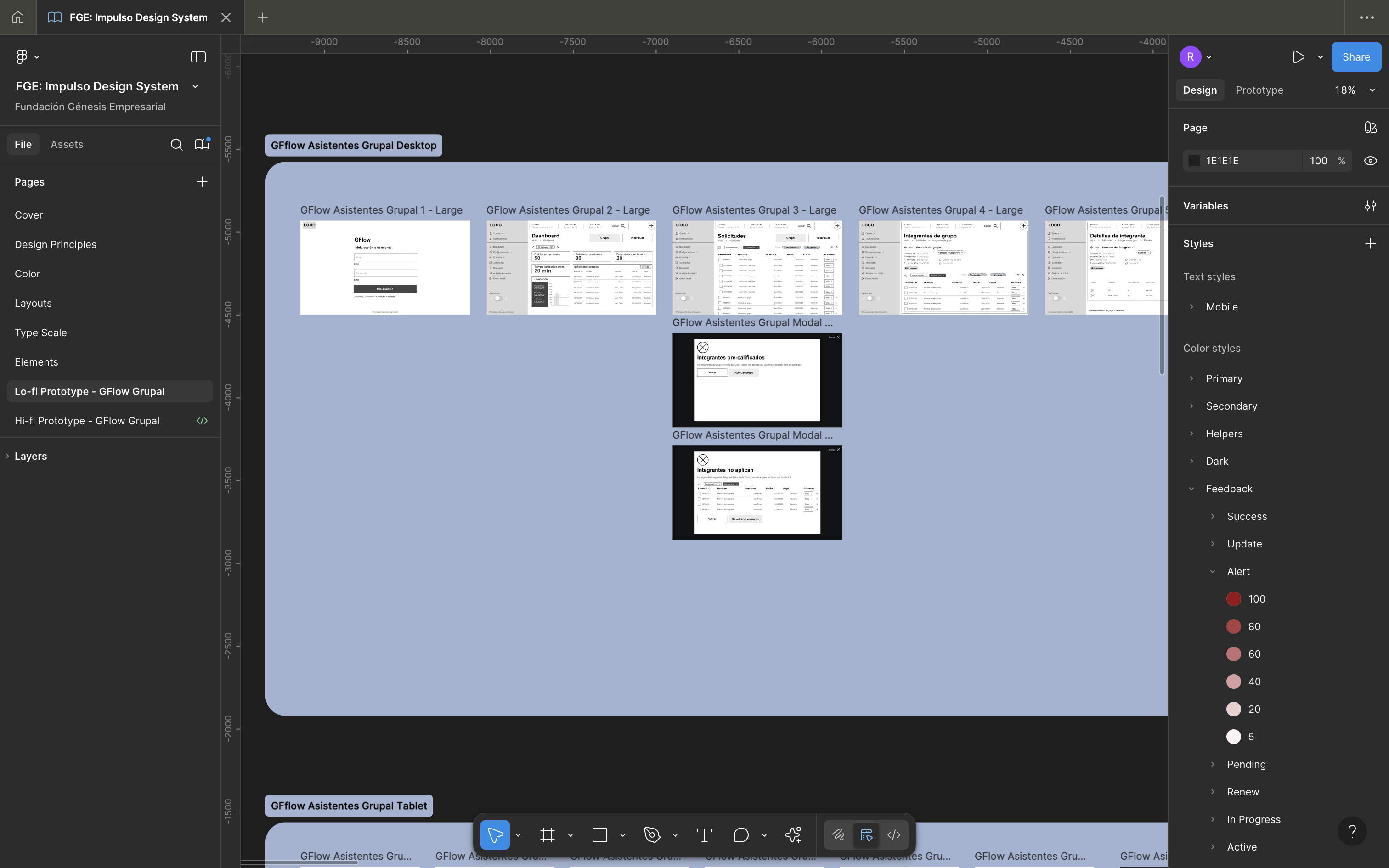Select the GFflow Asistentes Grupal Tablet section label
The width and height of the screenshot is (1389, 868).
[x=349, y=806]
